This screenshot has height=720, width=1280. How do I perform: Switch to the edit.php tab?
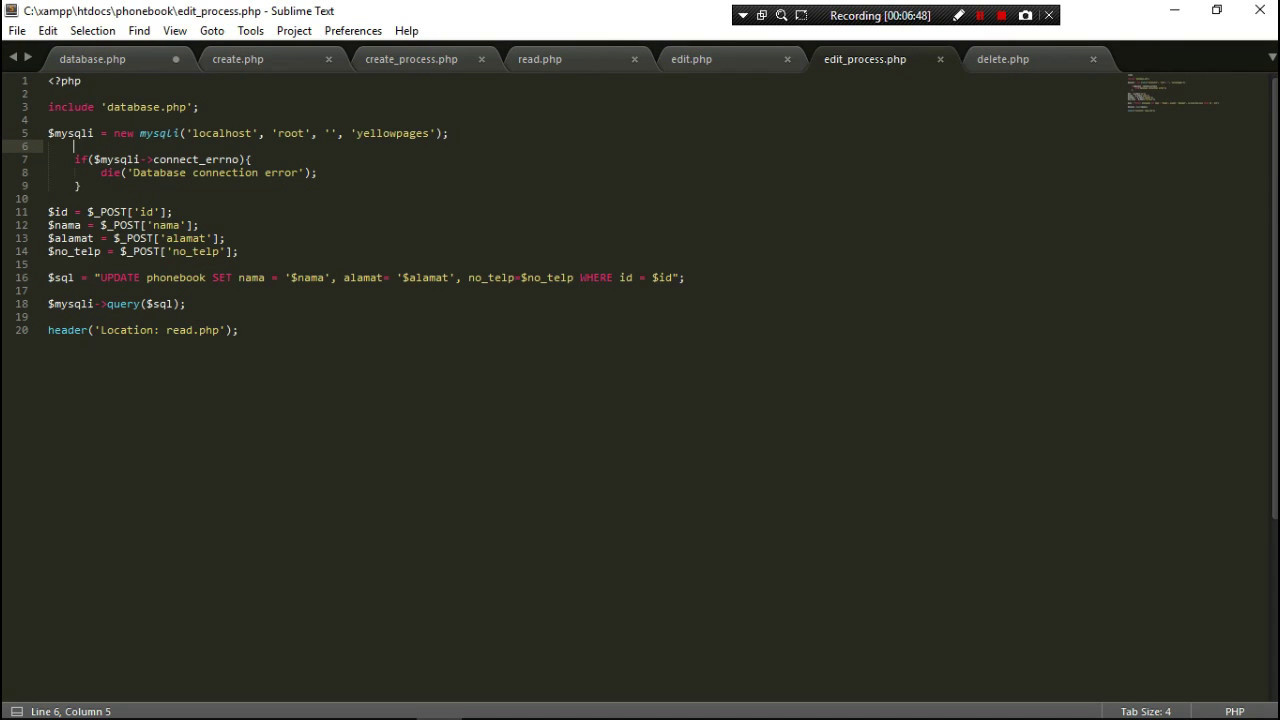691,59
